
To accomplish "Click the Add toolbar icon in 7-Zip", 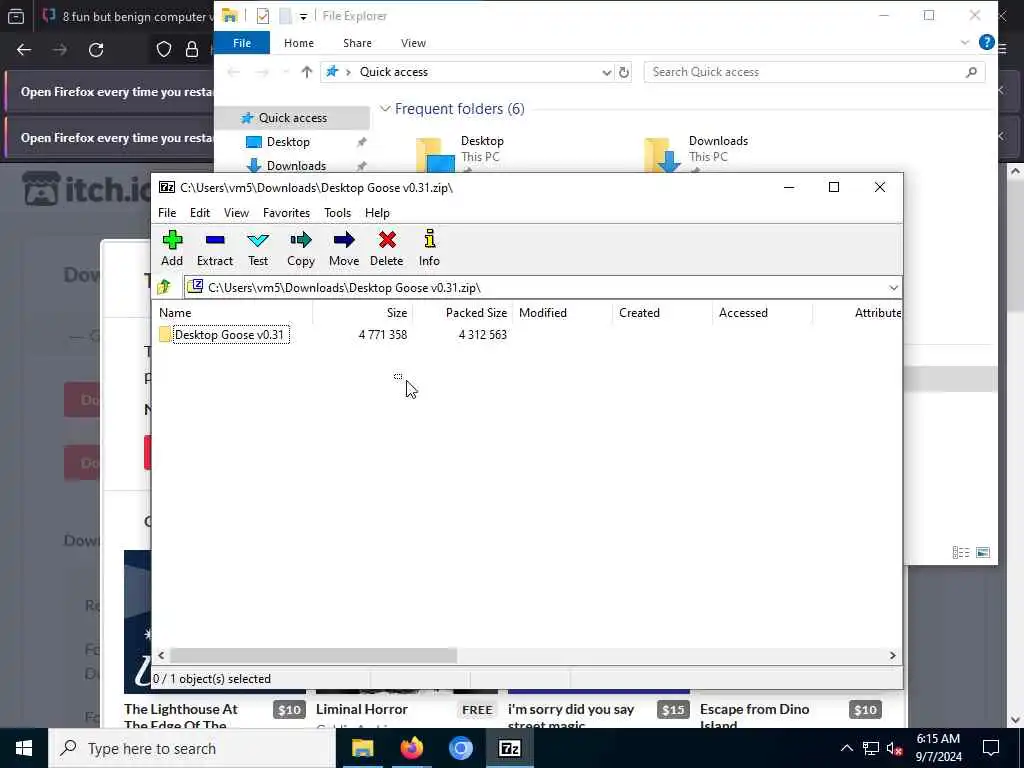I will [172, 249].
